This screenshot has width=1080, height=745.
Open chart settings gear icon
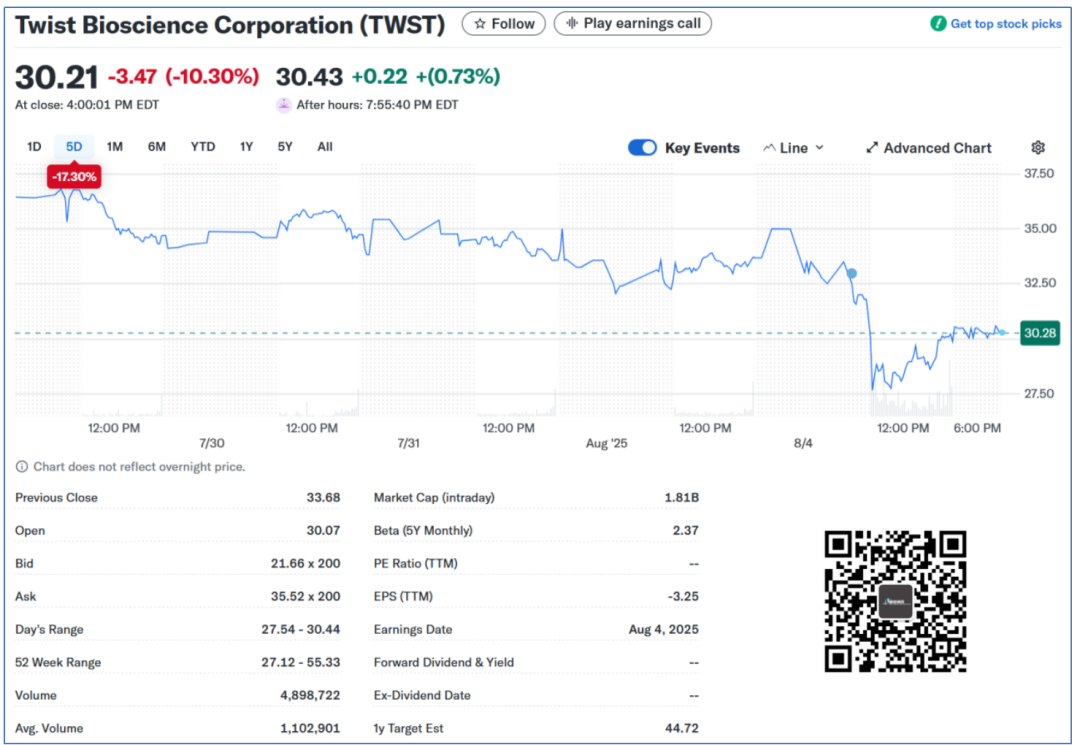pyautogui.click(x=1038, y=148)
